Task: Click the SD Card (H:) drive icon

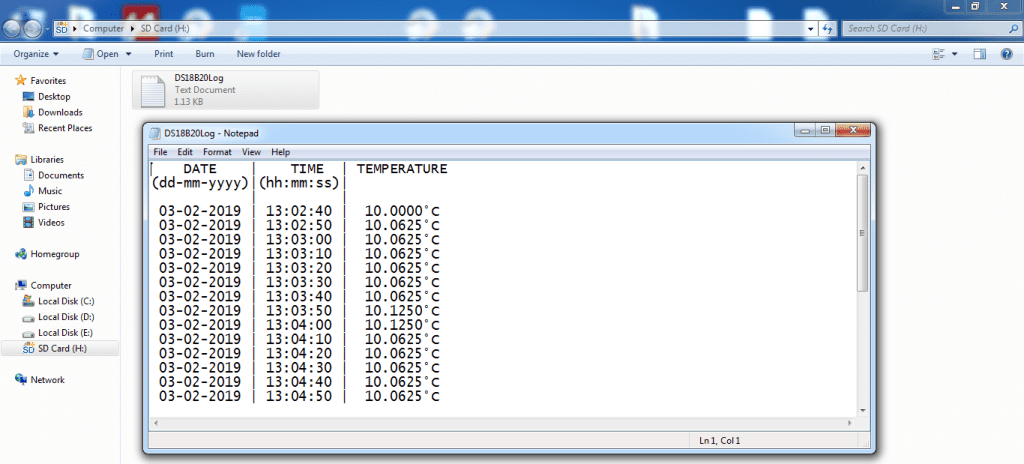Action: click(28, 348)
